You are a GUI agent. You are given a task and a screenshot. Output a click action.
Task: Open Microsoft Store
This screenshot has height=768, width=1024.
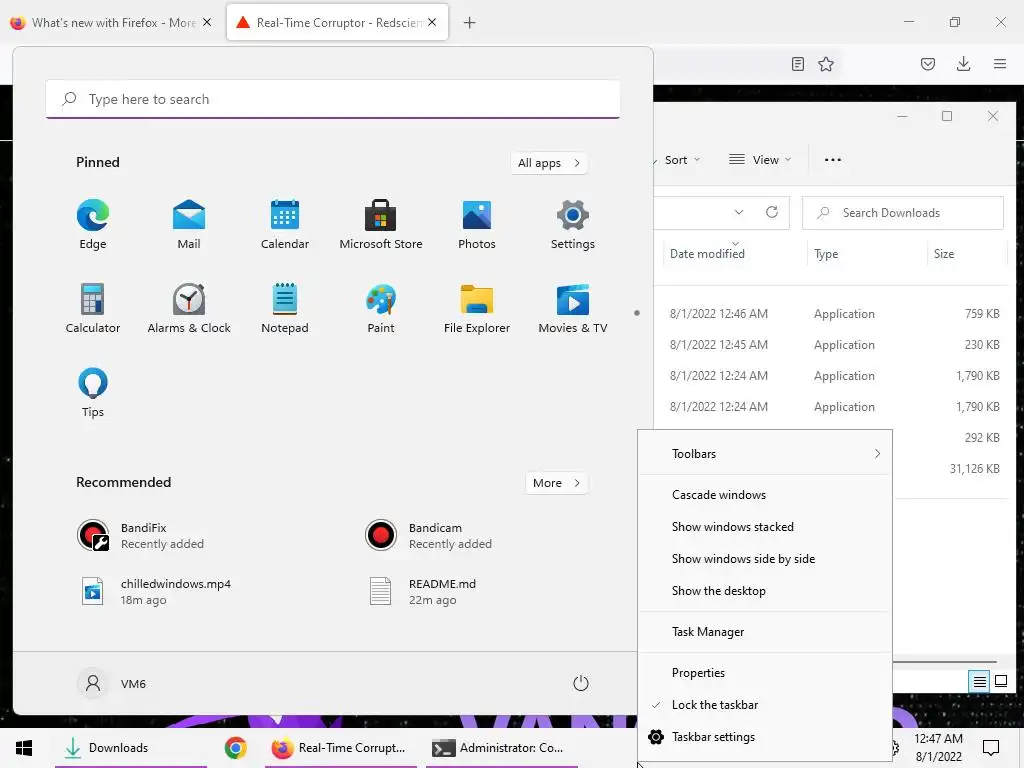[x=381, y=224]
